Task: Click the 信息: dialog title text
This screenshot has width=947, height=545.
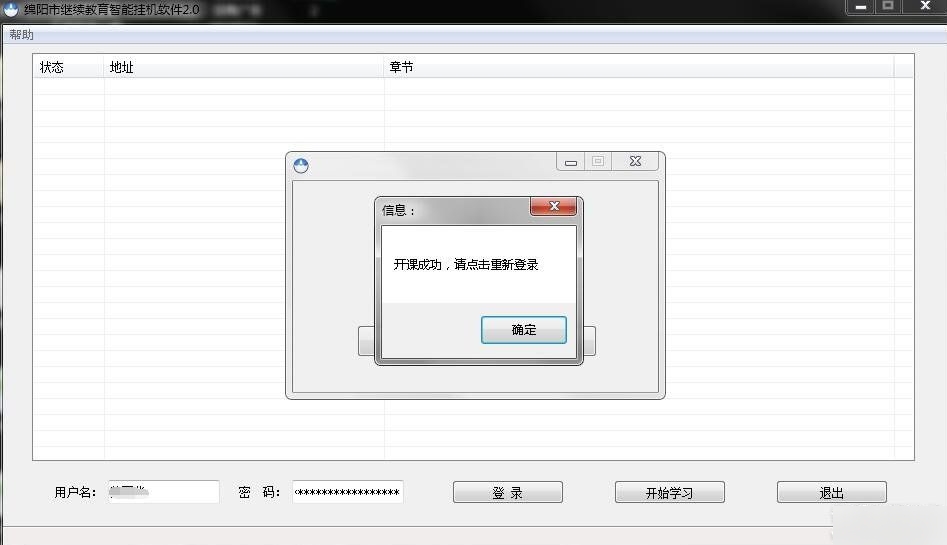Action: pyautogui.click(x=398, y=210)
